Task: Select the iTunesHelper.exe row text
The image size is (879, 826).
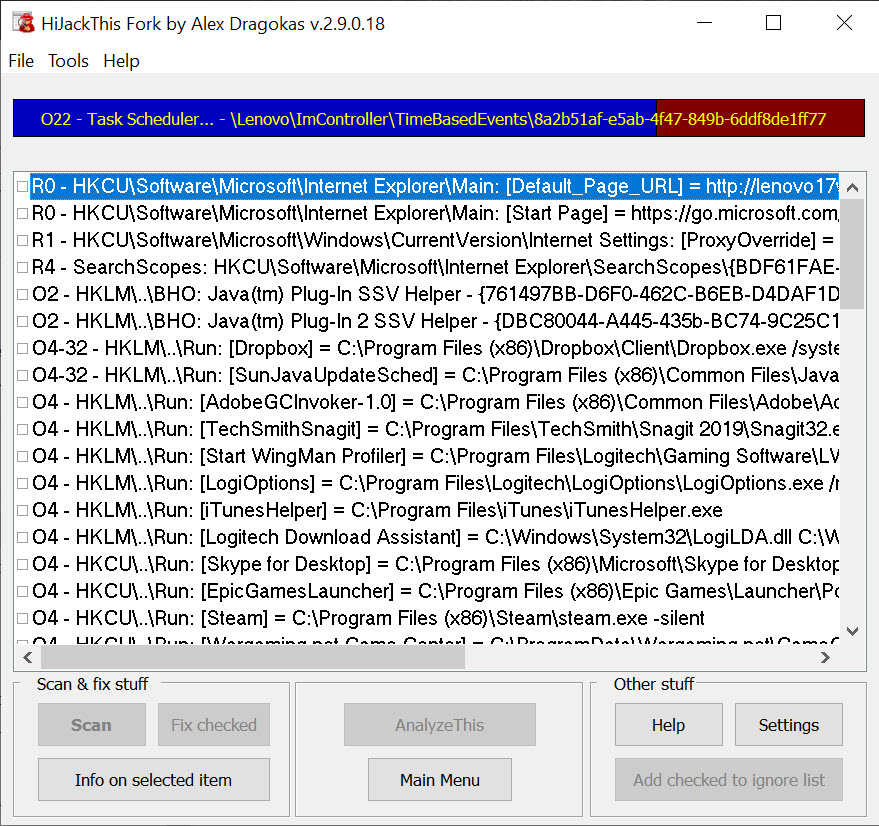Action: click(x=377, y=510)
